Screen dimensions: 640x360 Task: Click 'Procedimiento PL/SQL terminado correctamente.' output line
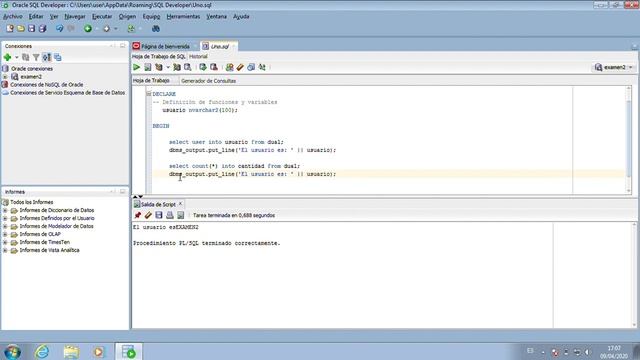[x=207, y=243]
